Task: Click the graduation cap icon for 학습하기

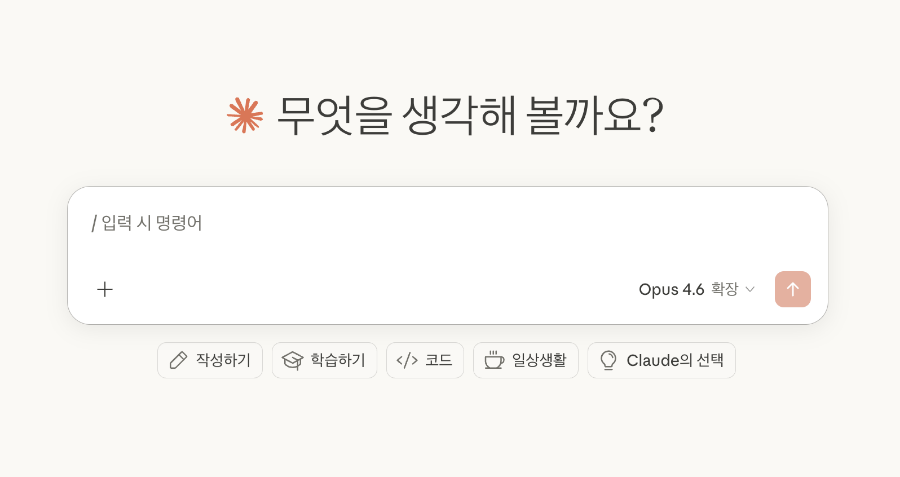Action: (x=292, y=360)
